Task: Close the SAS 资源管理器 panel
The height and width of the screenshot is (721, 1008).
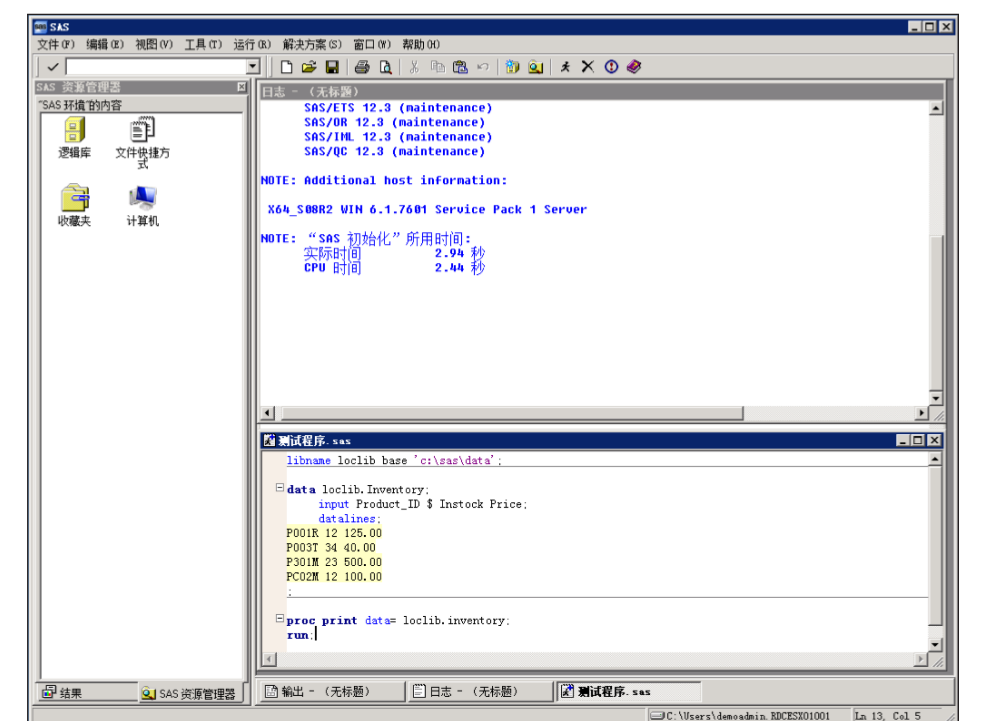Action: click(x=242, y=87)
